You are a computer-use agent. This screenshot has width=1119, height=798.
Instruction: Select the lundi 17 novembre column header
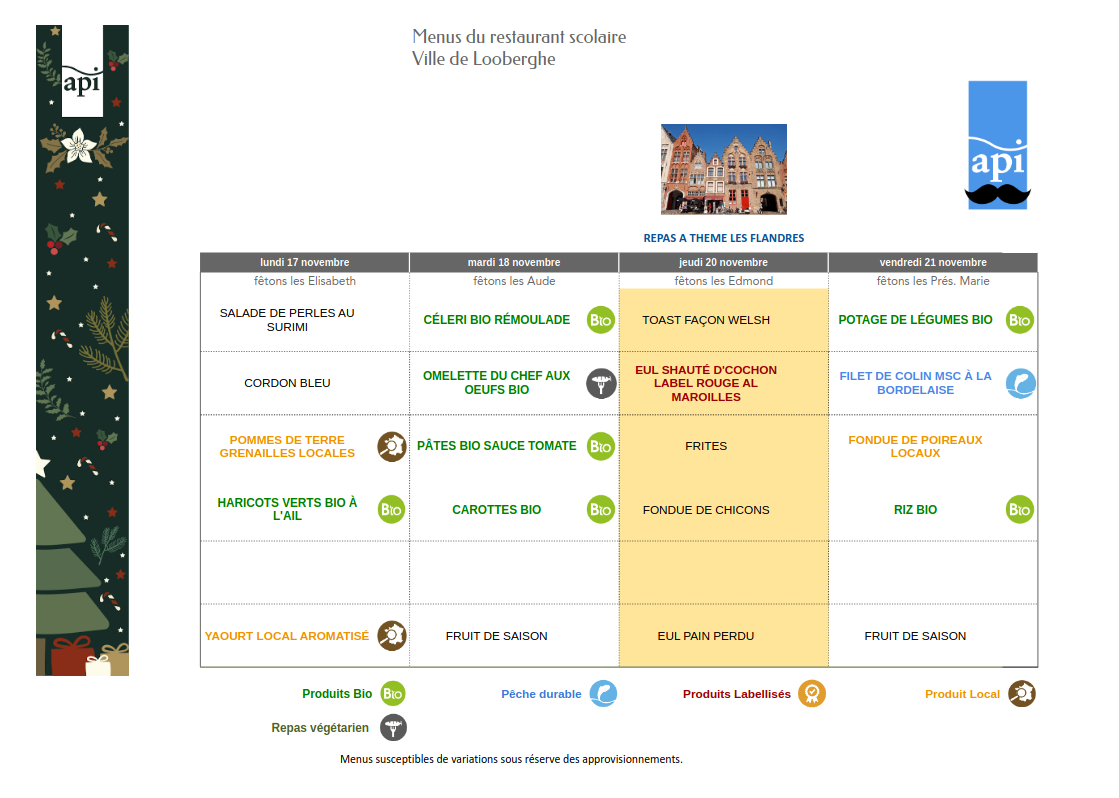coord(305,262)
